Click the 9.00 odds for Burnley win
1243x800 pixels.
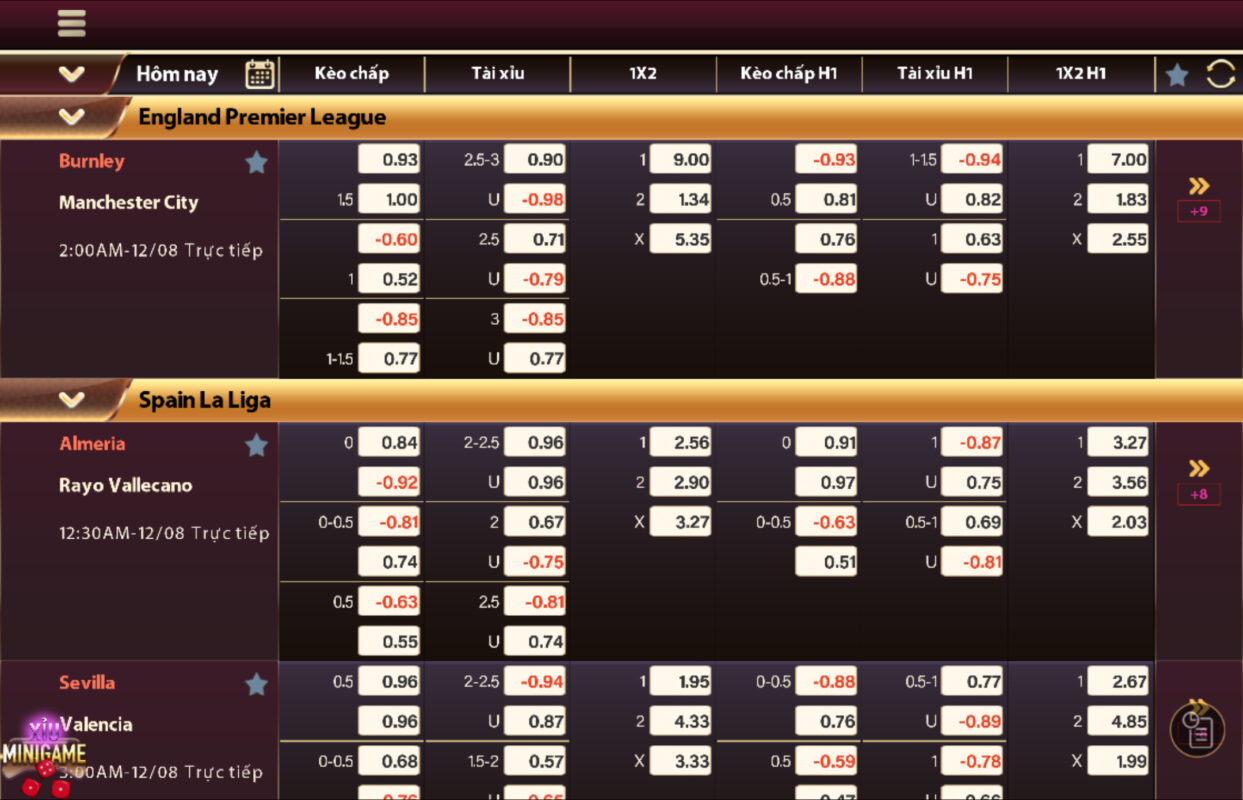[x=680, y=159]
